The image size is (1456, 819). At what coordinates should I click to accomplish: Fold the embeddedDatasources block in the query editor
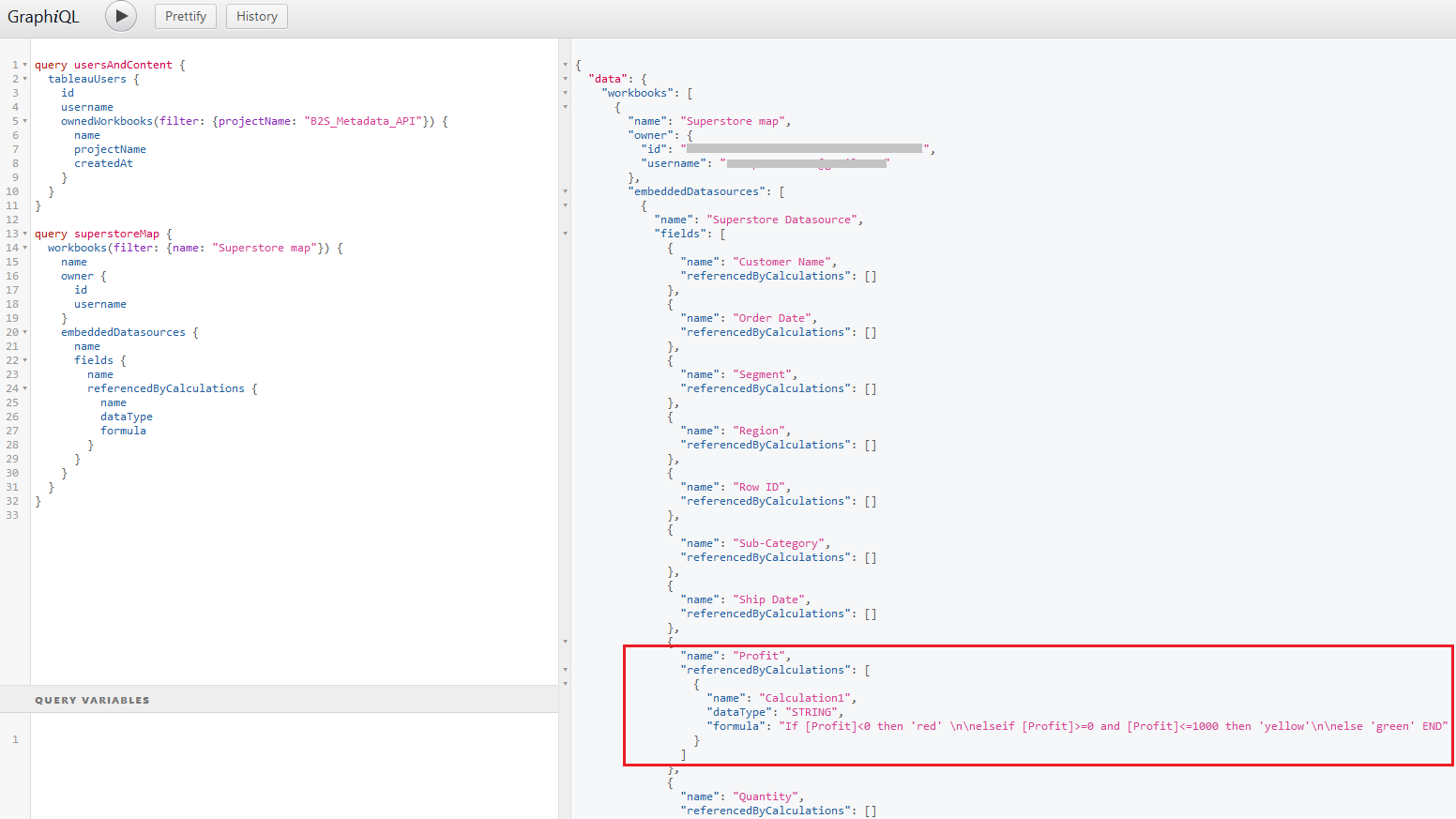pyautogui.click(x=25, y=332)
